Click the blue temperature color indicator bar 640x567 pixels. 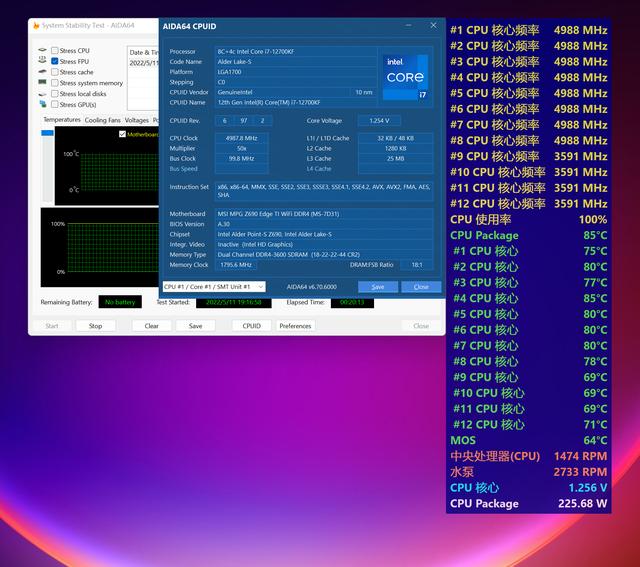coord(46,133)
